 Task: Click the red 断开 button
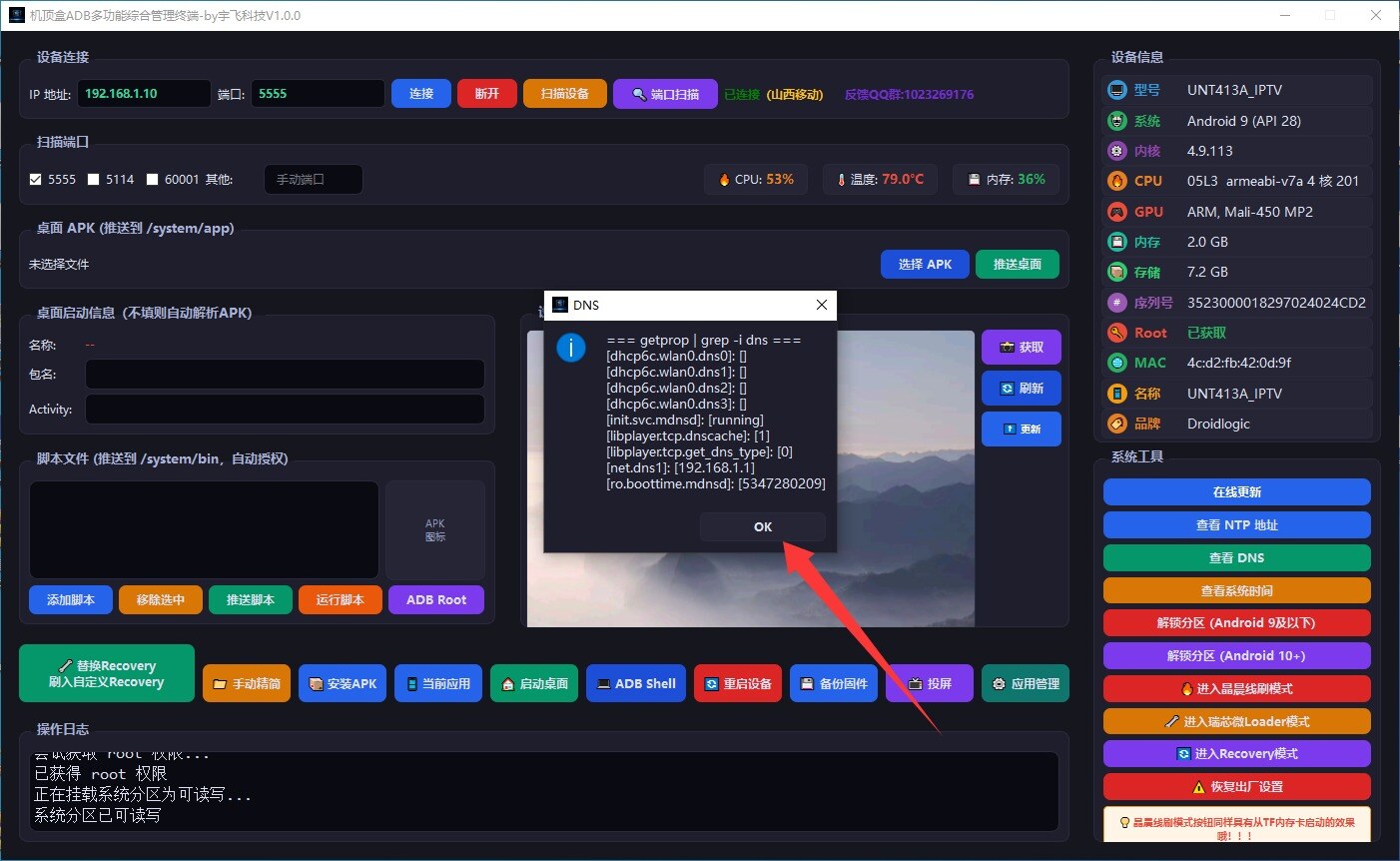pyautogui.click(x=487, y=93)
